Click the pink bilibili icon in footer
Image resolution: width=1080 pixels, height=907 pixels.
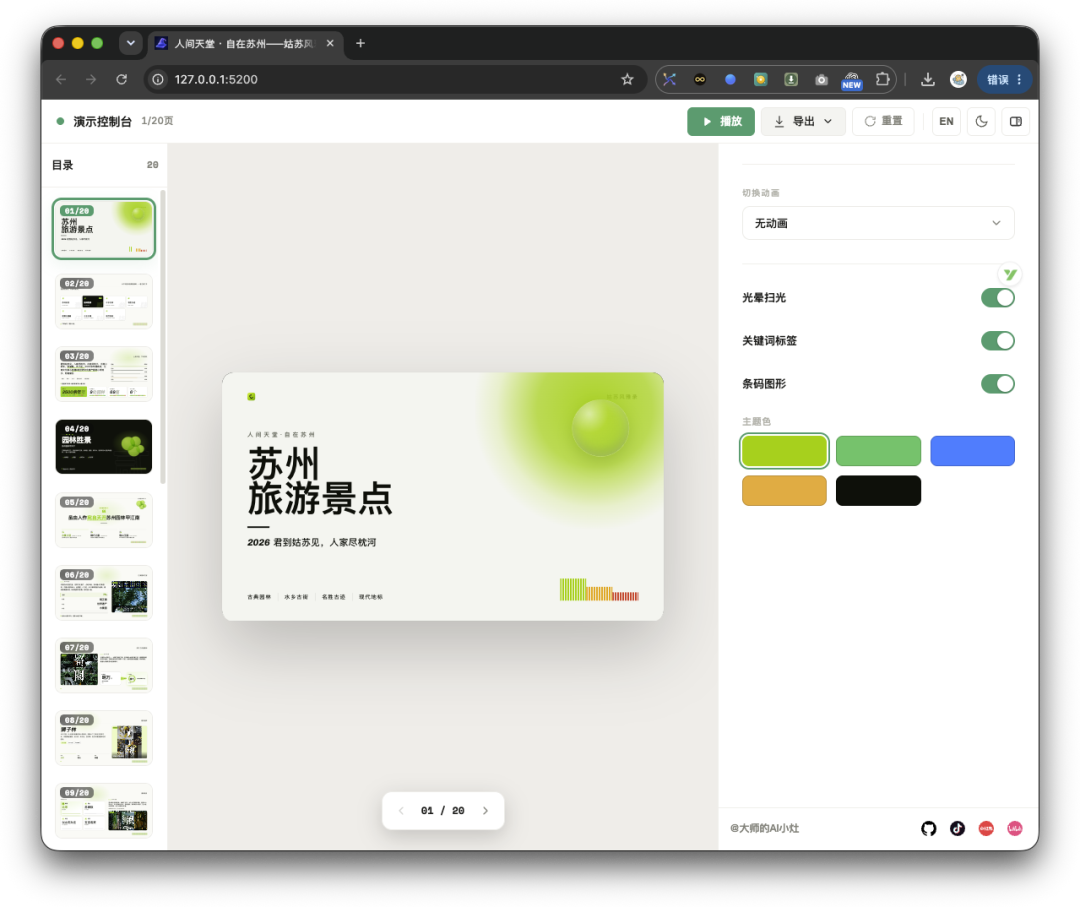(x=1015, y=828)
